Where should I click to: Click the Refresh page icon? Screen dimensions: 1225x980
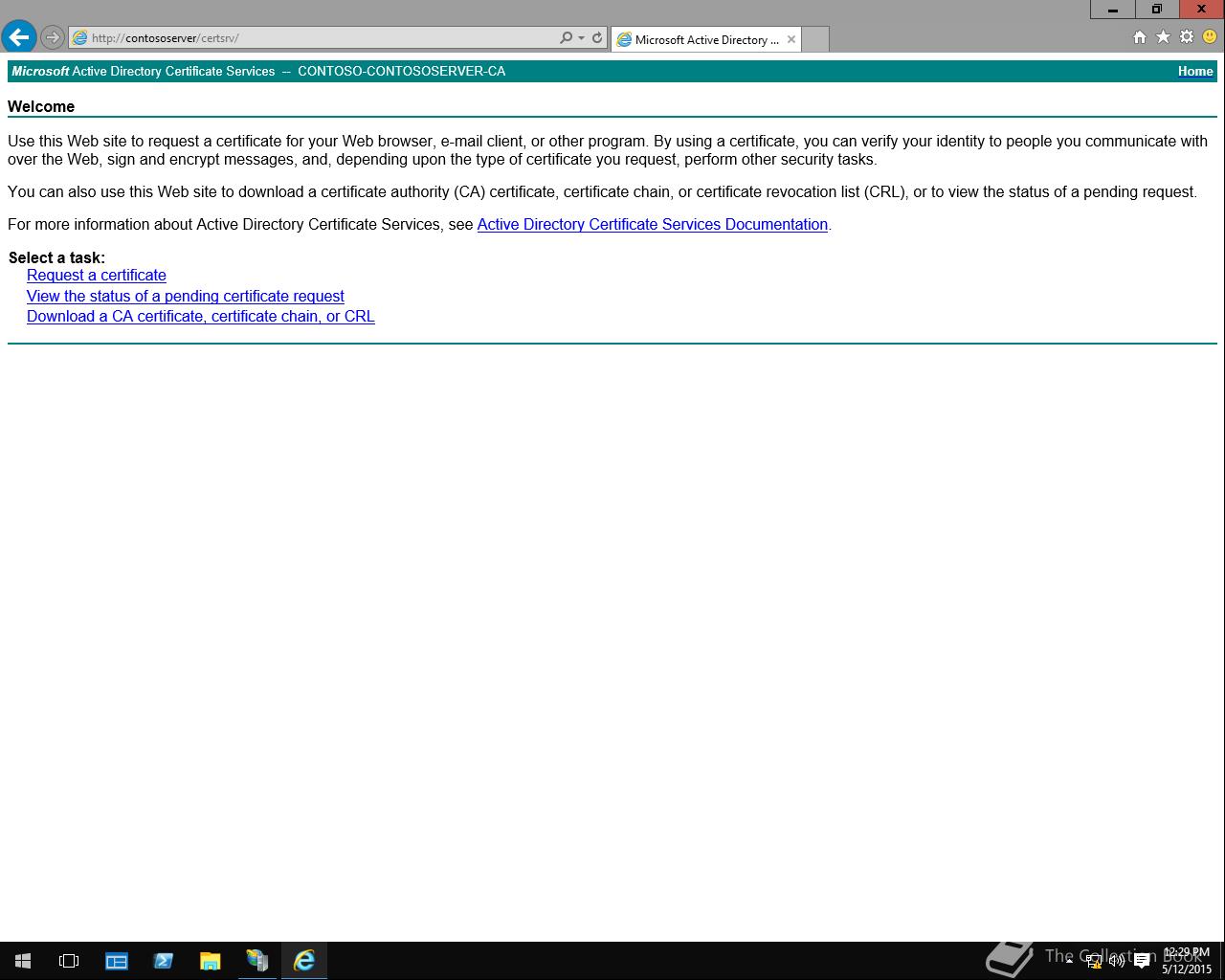[597, 38]
